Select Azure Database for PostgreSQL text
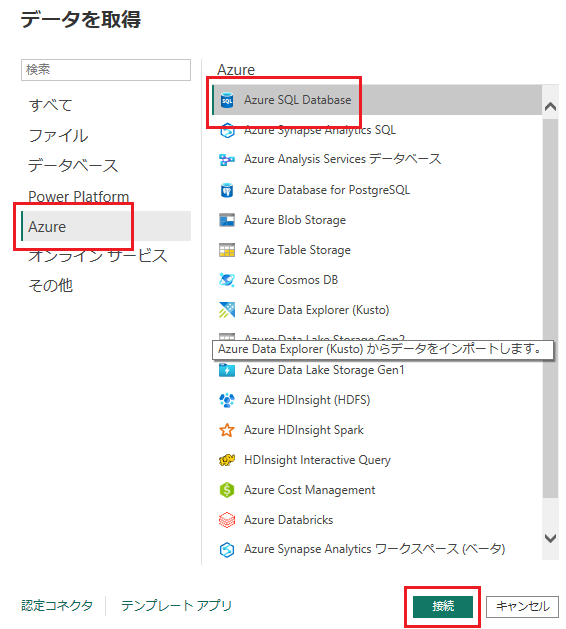566x629 pixels. (327, 190)
